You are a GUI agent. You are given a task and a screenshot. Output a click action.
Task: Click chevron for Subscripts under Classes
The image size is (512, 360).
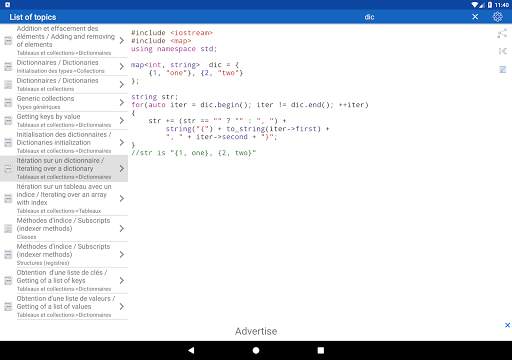click(x=122, y=228)
